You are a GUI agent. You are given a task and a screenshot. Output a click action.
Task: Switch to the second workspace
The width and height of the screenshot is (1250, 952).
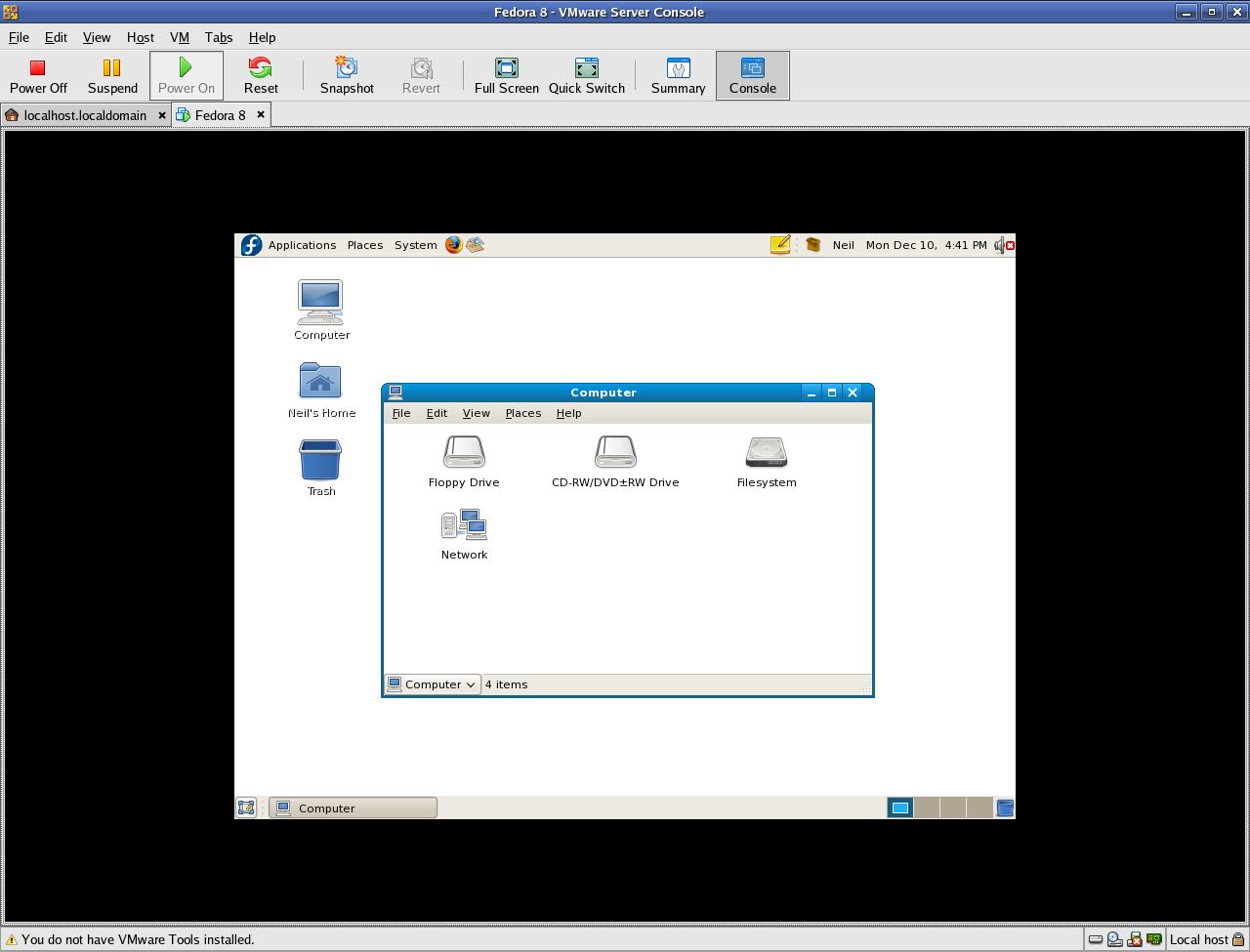click(927, 807)
